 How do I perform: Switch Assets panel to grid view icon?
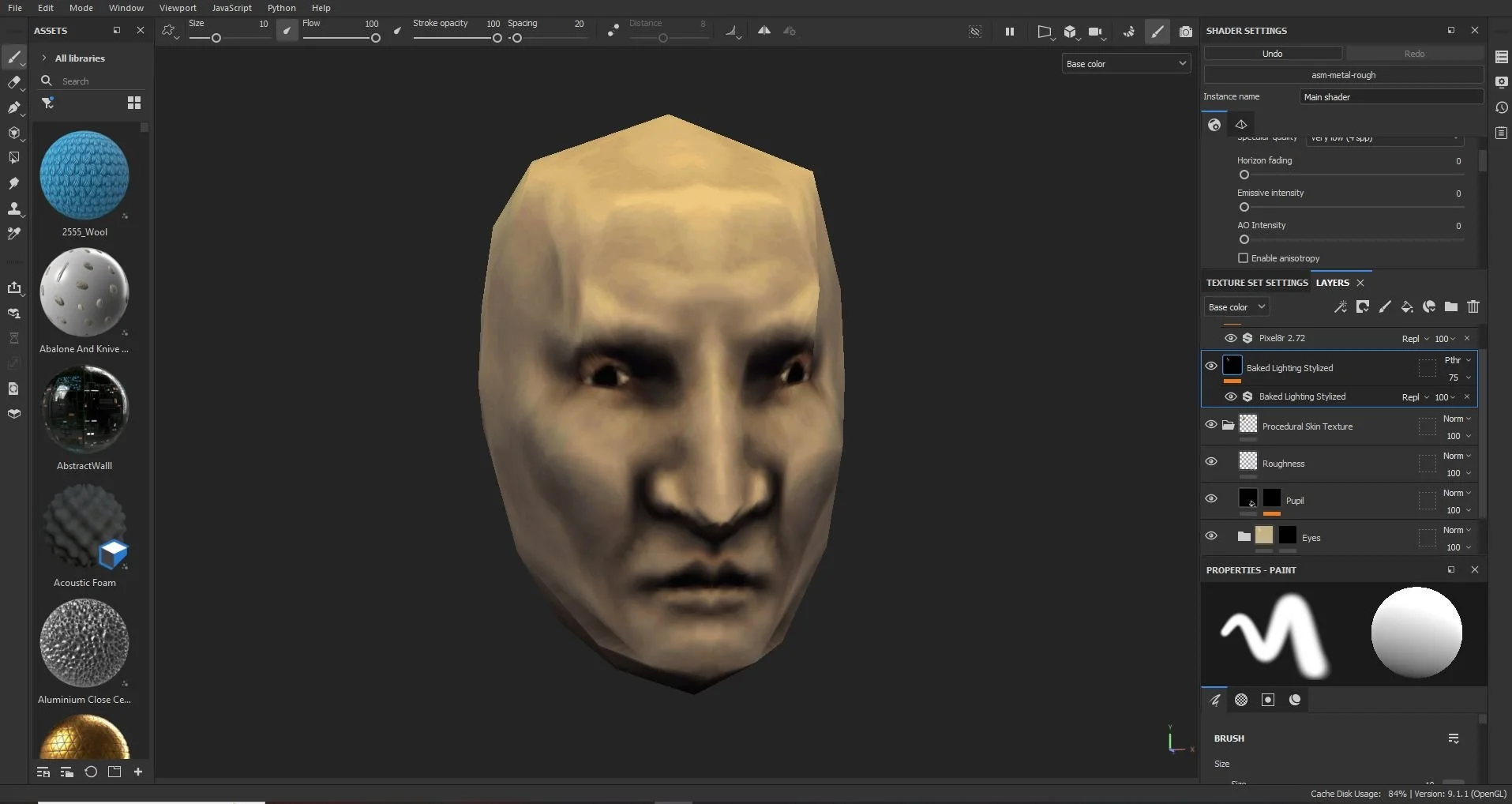click(x=134, y=103)
